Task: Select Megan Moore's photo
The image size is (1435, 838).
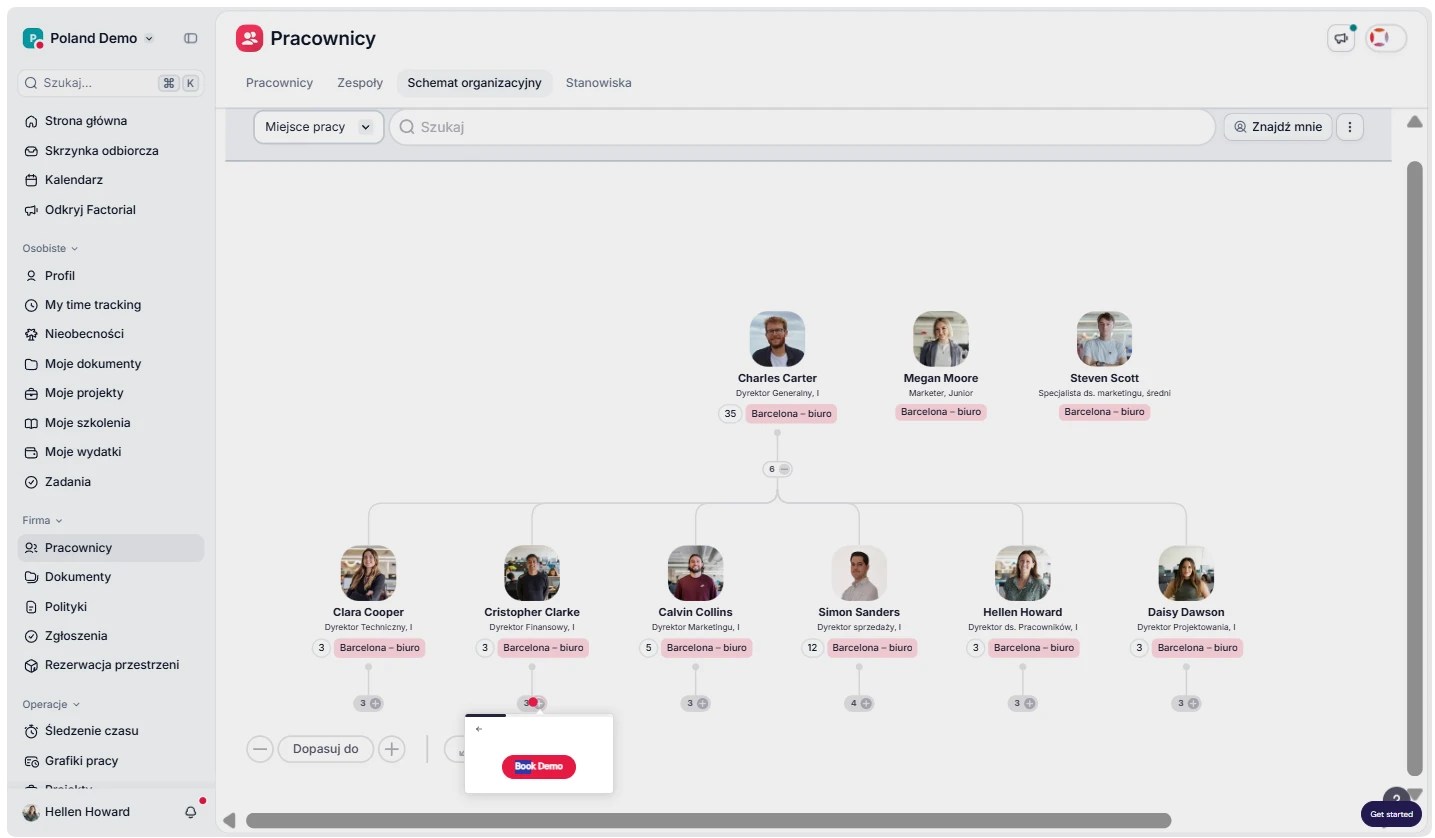Action: (941, 339)
